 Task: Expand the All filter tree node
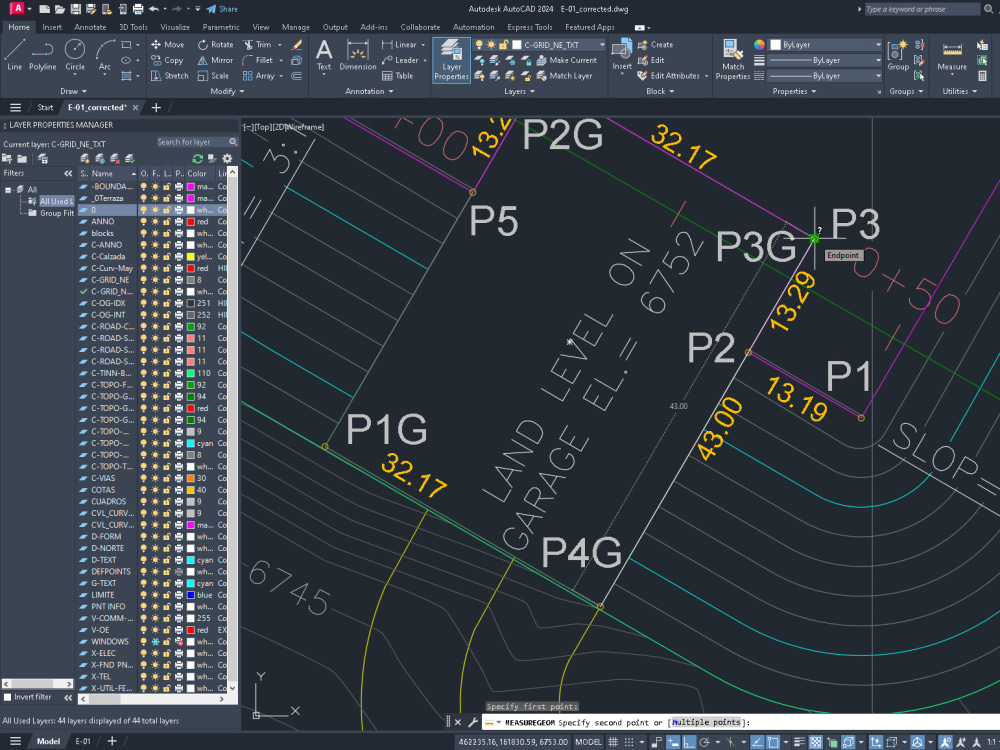8,190
